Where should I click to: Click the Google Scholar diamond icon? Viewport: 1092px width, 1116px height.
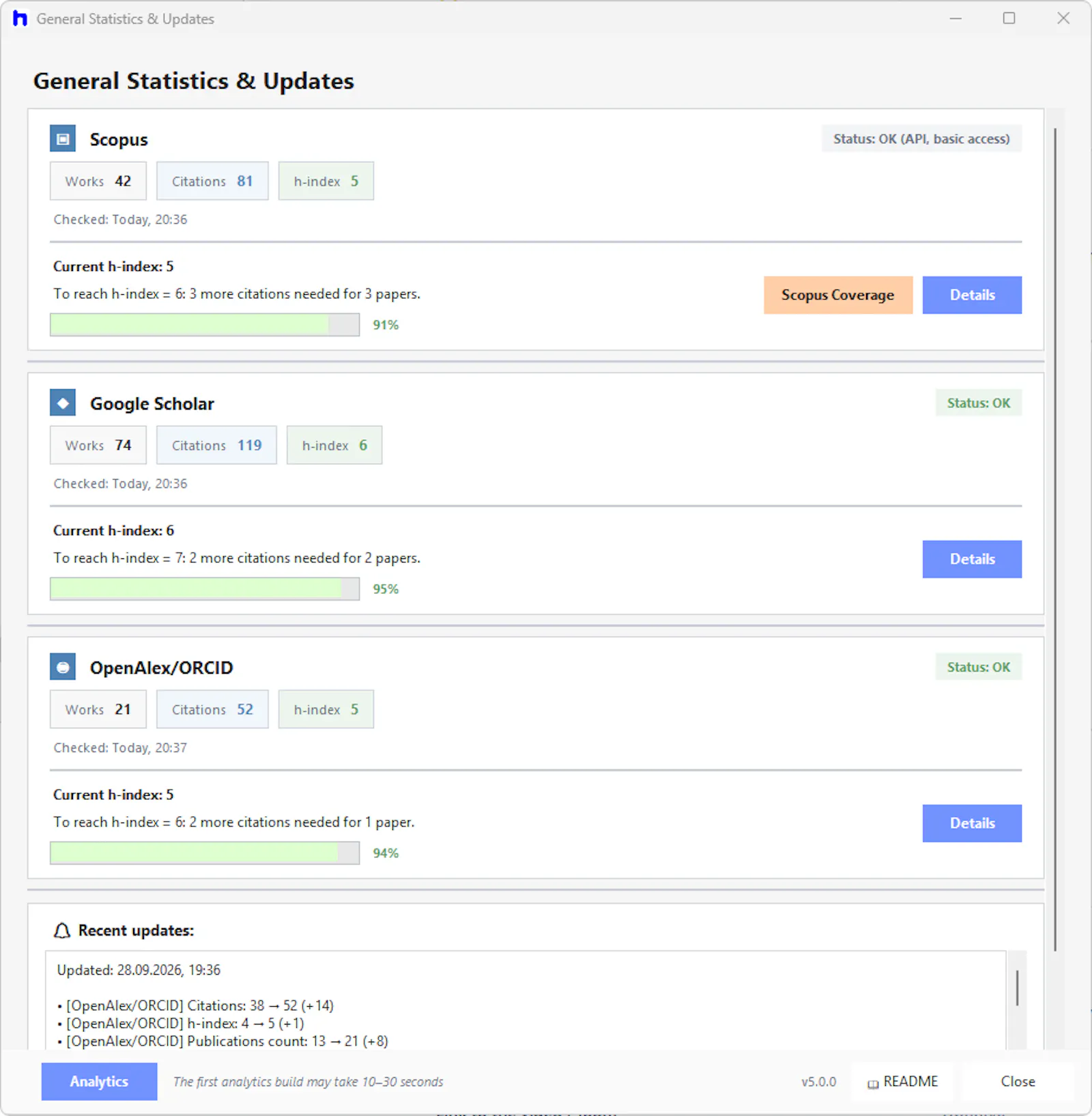[63, 403]
